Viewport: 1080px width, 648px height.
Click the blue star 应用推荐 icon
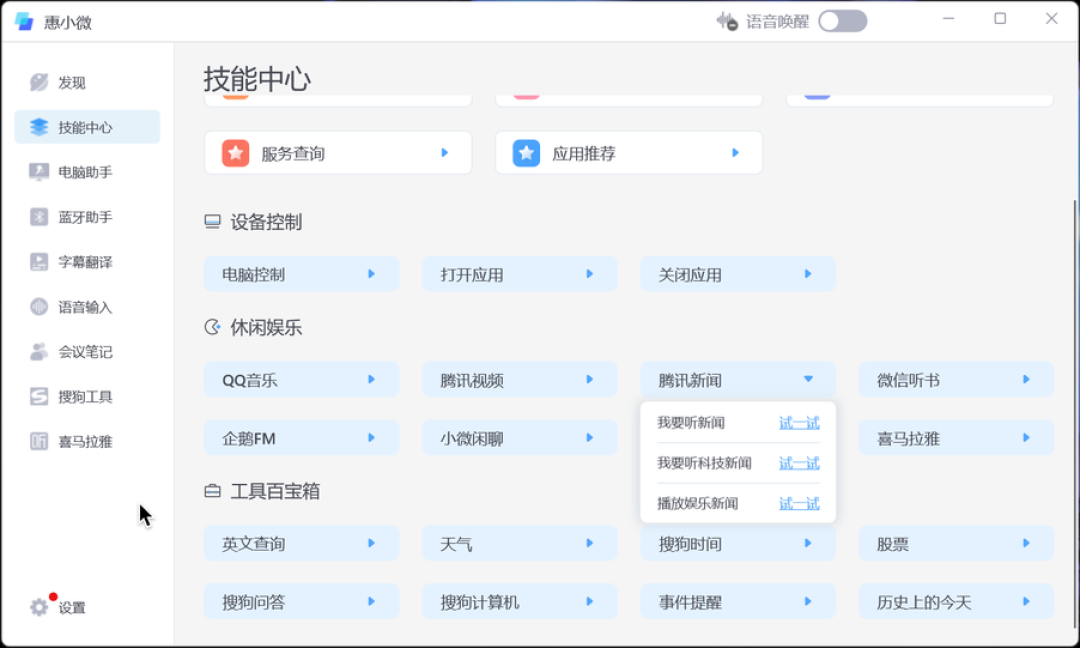pyautogui.click(x=526, y=153)
